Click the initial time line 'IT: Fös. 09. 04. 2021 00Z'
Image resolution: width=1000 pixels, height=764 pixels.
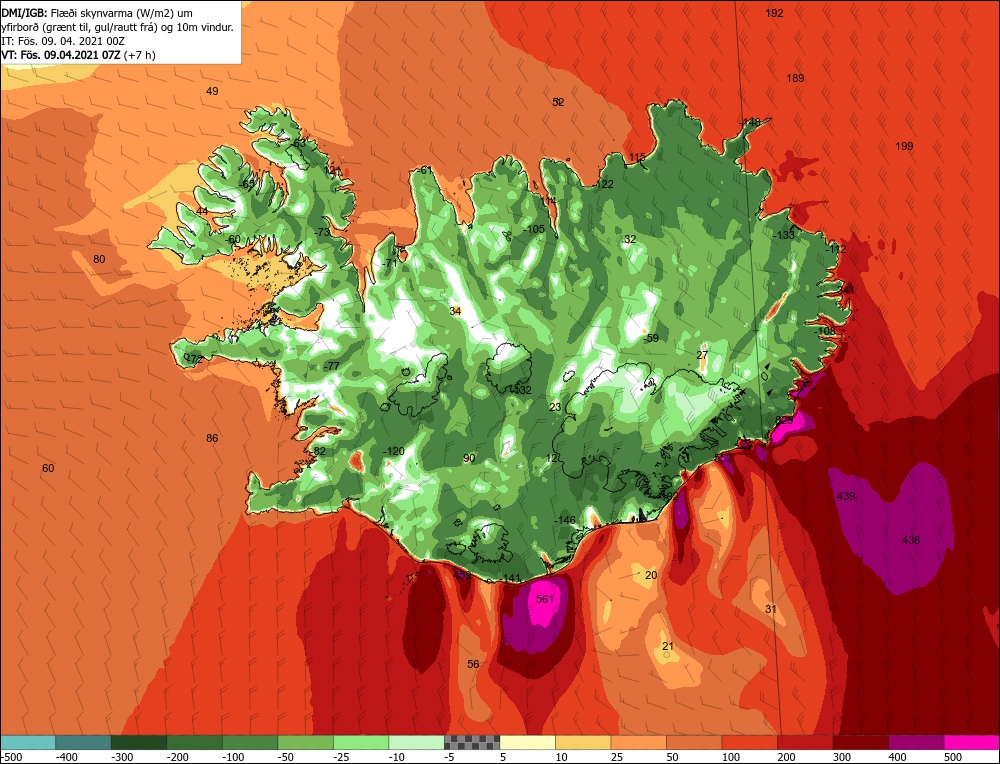[63, 41]
